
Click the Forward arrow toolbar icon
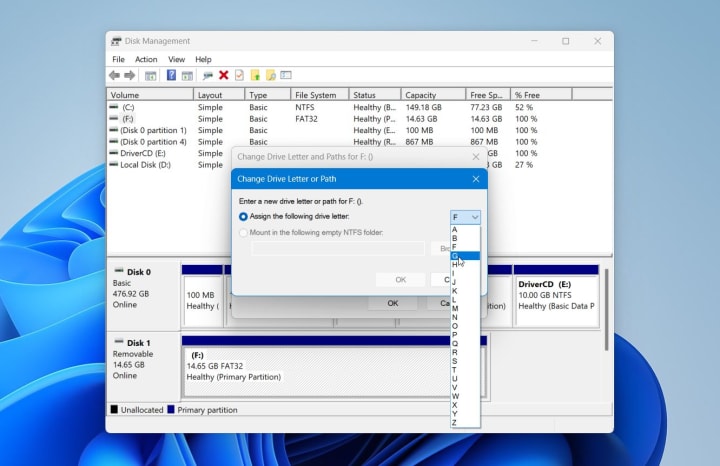click(130, 75)
